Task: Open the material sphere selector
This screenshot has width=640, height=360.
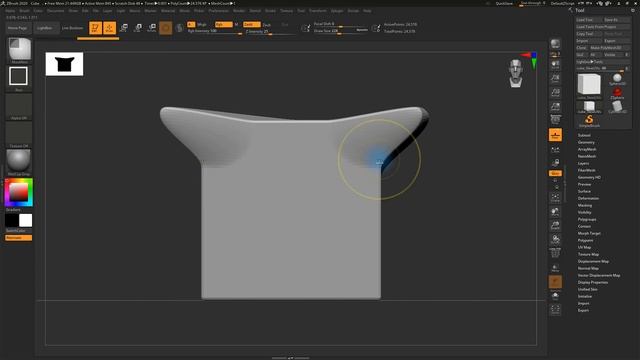Action: pyautogui.click(x=19, y=161)
